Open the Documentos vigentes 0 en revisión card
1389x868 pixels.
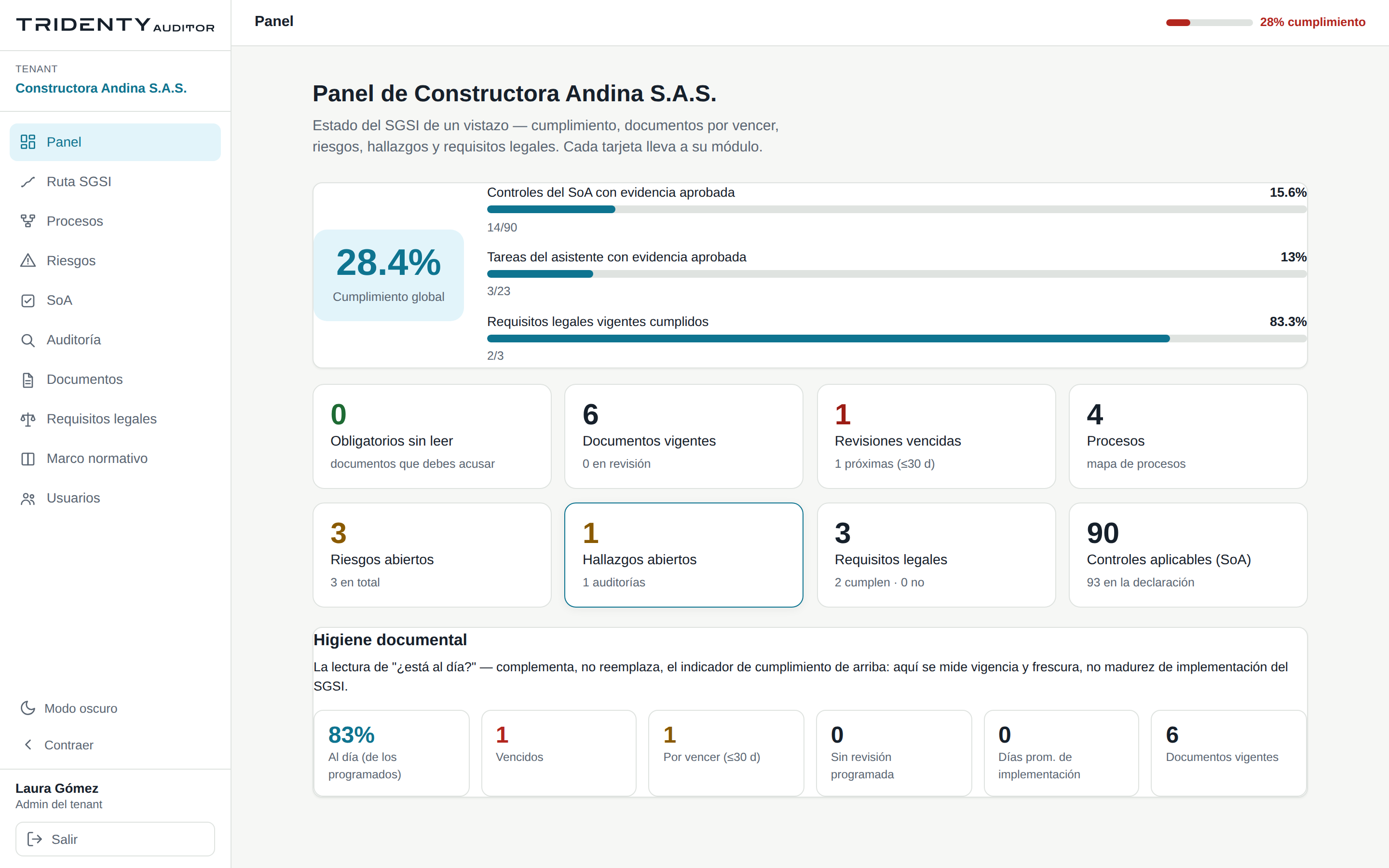[x=683, y=436]
